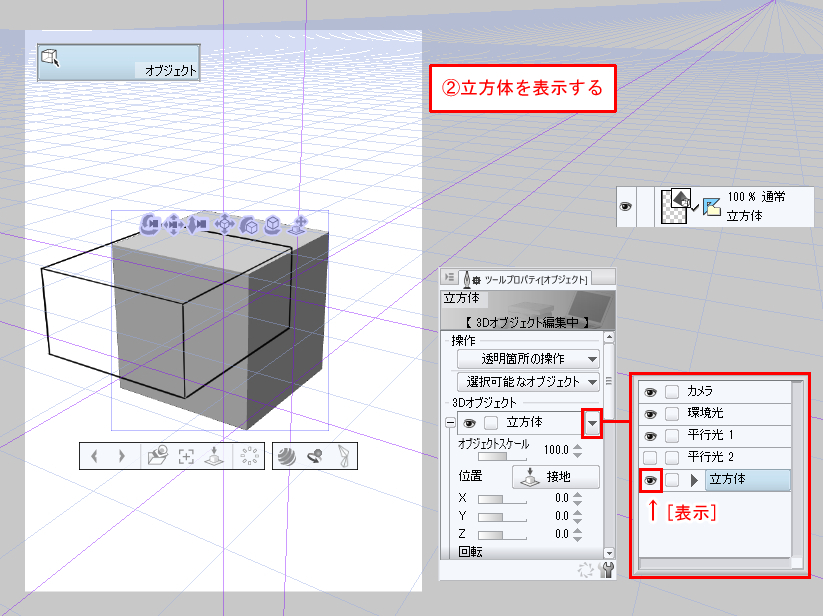The width and height of the screenshot is (823, 616).
Task: Lock 平行光 2 in object list
Action: [672, 458]
